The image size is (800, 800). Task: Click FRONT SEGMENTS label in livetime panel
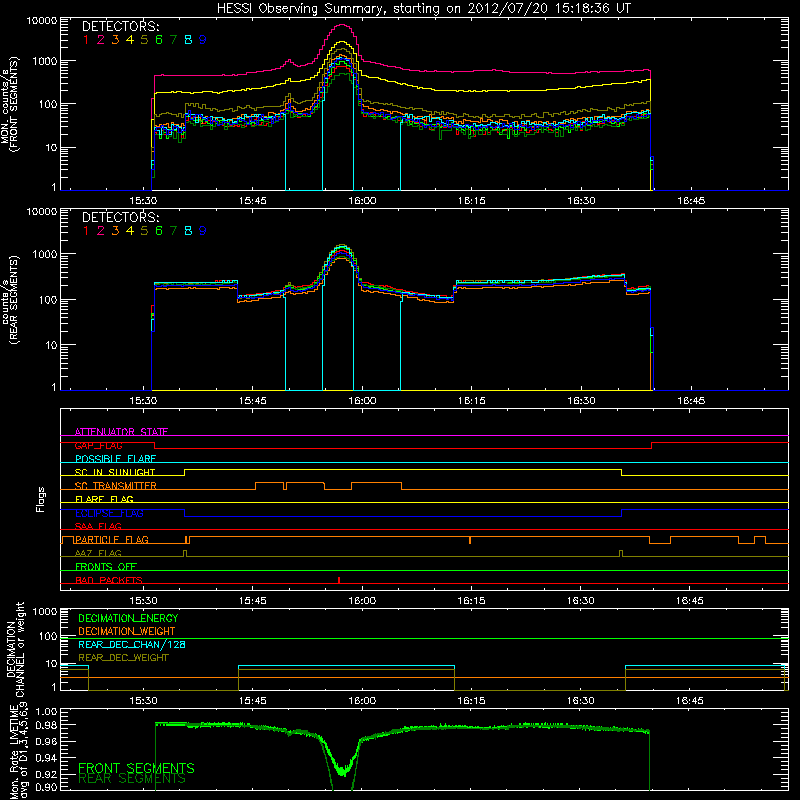click(136, 768)
